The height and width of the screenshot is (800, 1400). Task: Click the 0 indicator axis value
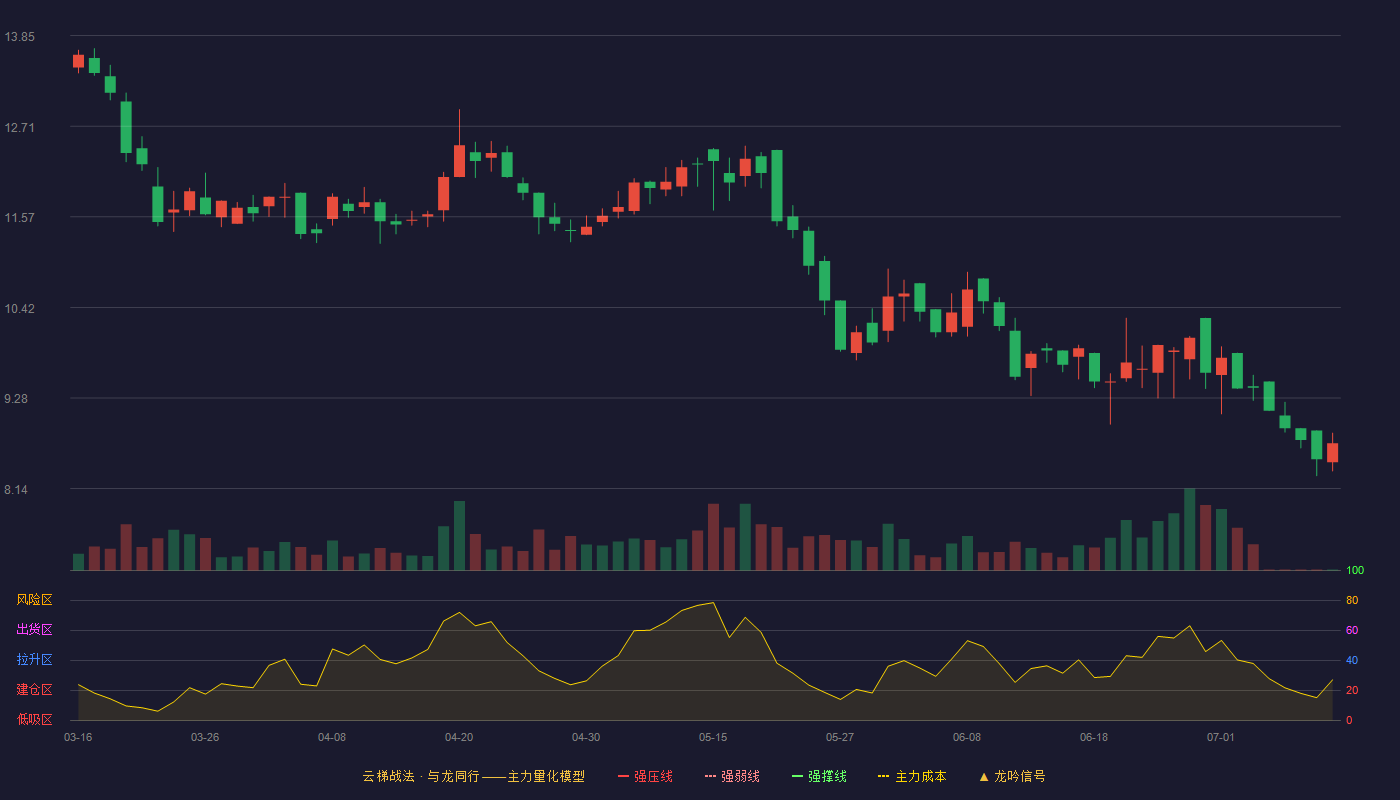tap(1349, 721)
